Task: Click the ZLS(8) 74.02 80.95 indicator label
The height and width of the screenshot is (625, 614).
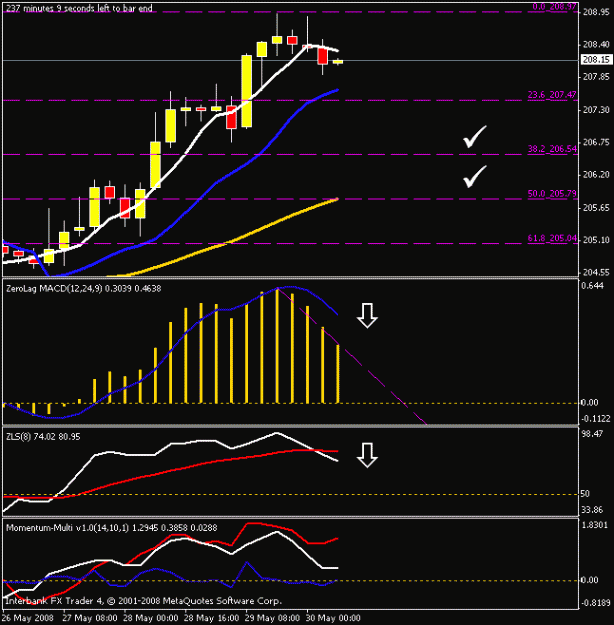Action: [43, 437]
